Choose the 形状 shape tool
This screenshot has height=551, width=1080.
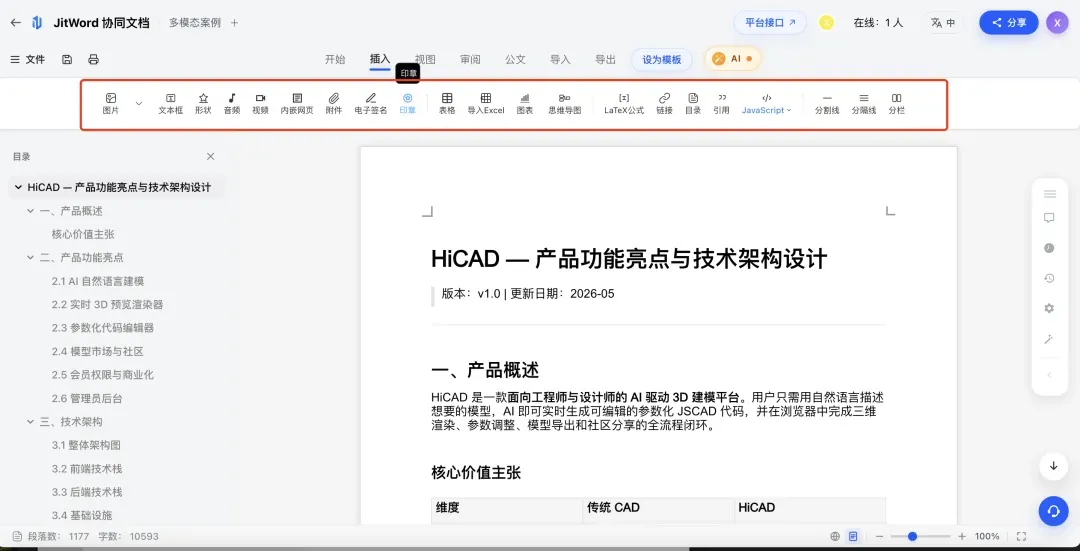click(x=203, y=103)
